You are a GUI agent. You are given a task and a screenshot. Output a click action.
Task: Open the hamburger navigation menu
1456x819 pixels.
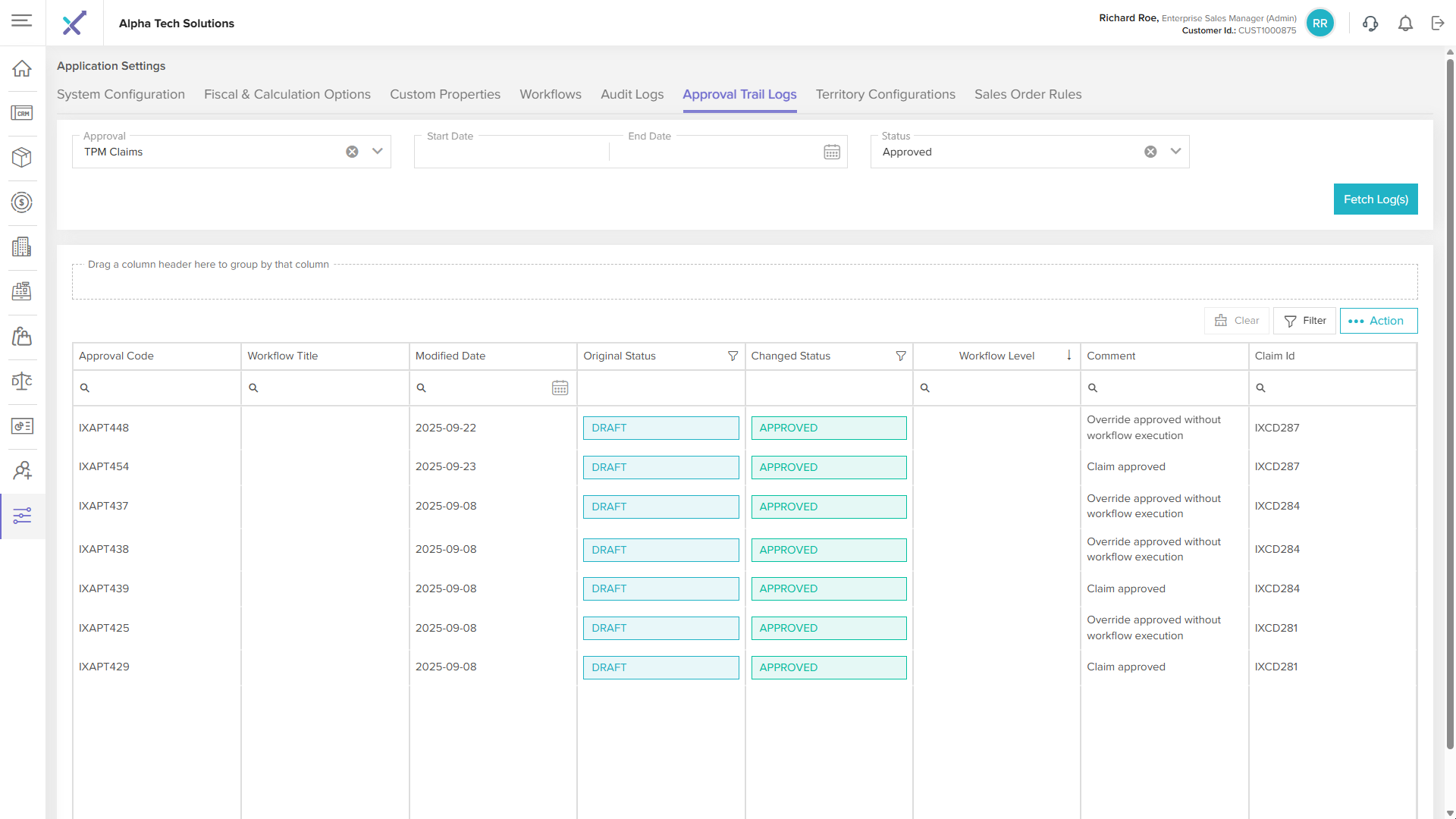(x=22, y=21)
